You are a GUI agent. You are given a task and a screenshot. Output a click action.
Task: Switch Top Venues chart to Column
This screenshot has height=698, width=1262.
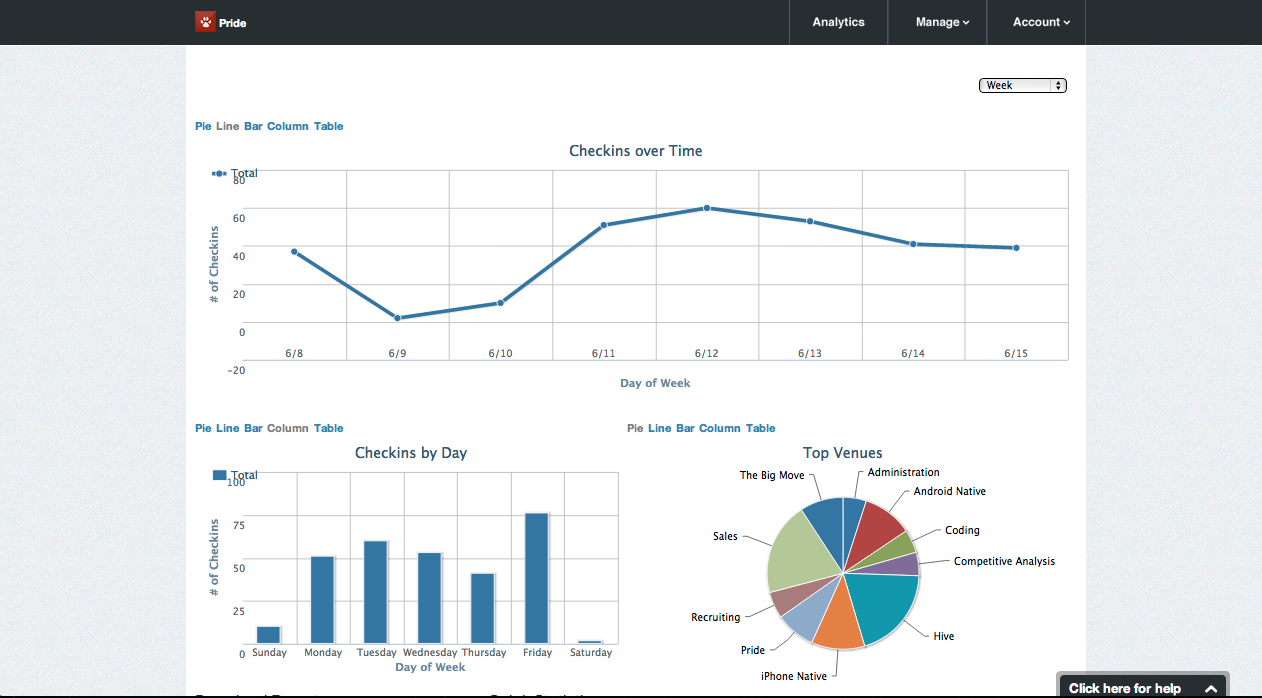pyautogui.click(x=720, y=429)
